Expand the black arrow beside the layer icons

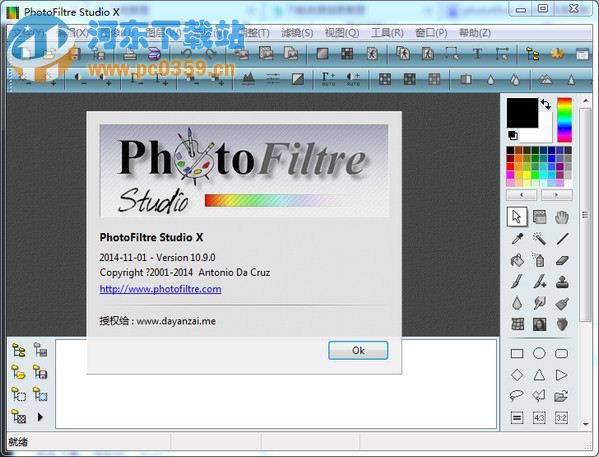(x=40, y=417)
